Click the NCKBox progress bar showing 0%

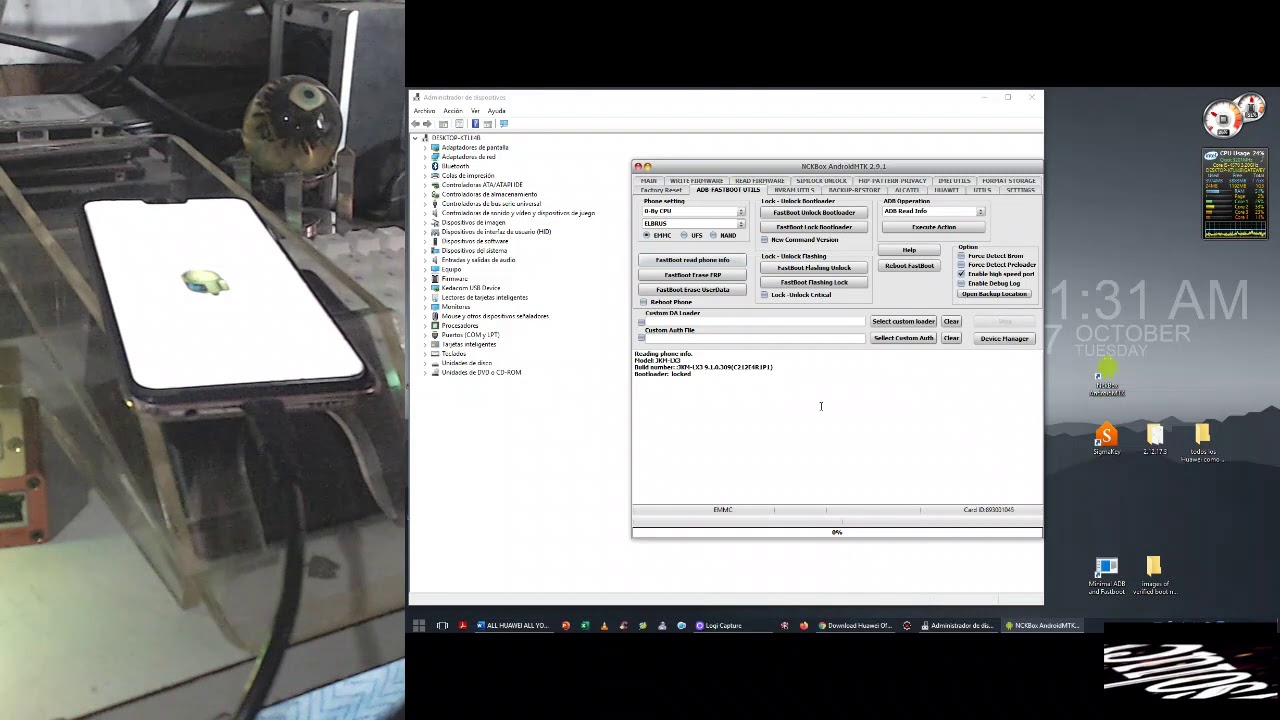(x=837, y=532)
